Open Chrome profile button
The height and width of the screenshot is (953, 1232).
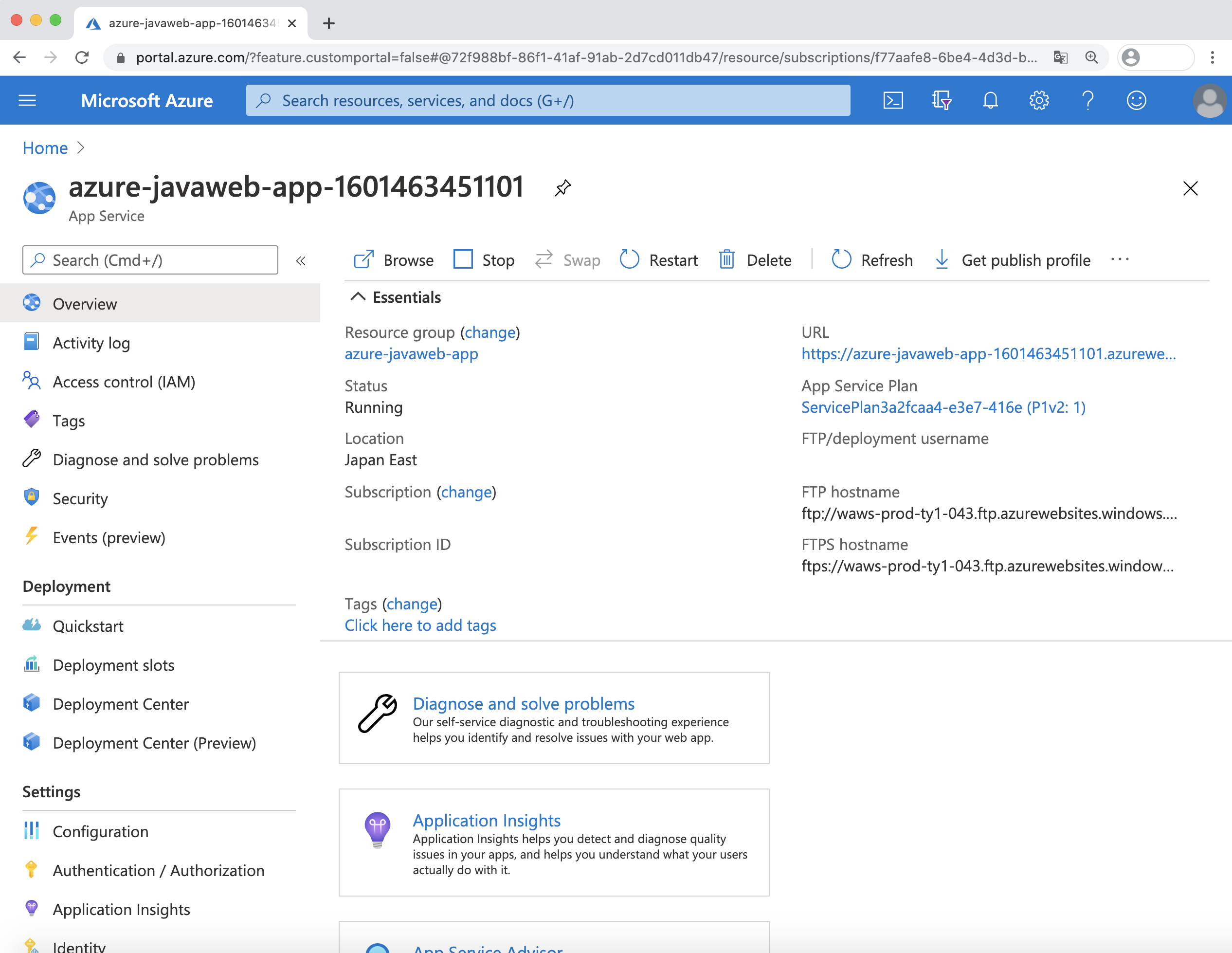1155,57
